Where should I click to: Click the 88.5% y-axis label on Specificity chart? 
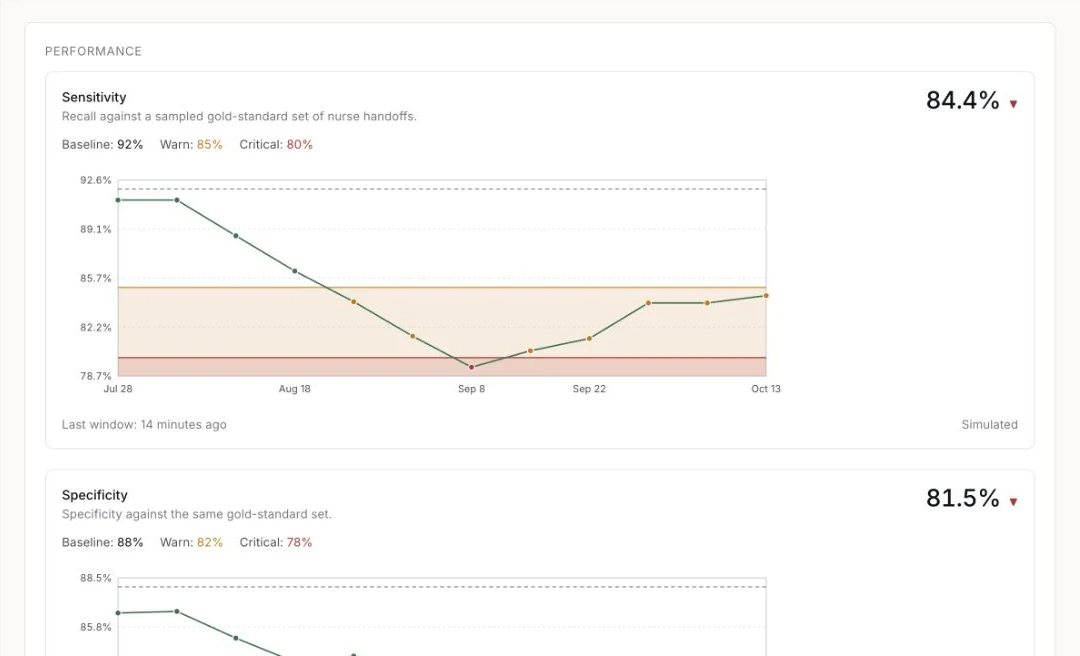tap(96, 577)
